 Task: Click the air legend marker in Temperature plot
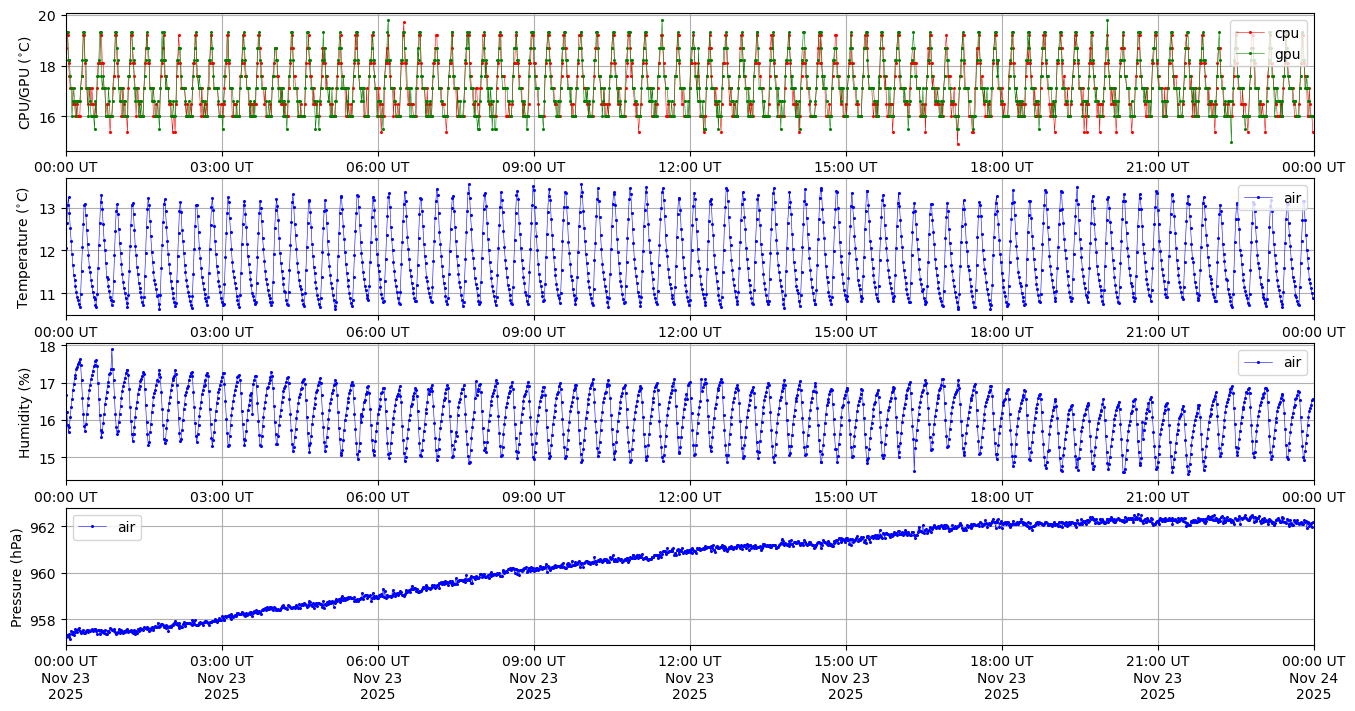pyautogui.click(x=1258, y=198)
